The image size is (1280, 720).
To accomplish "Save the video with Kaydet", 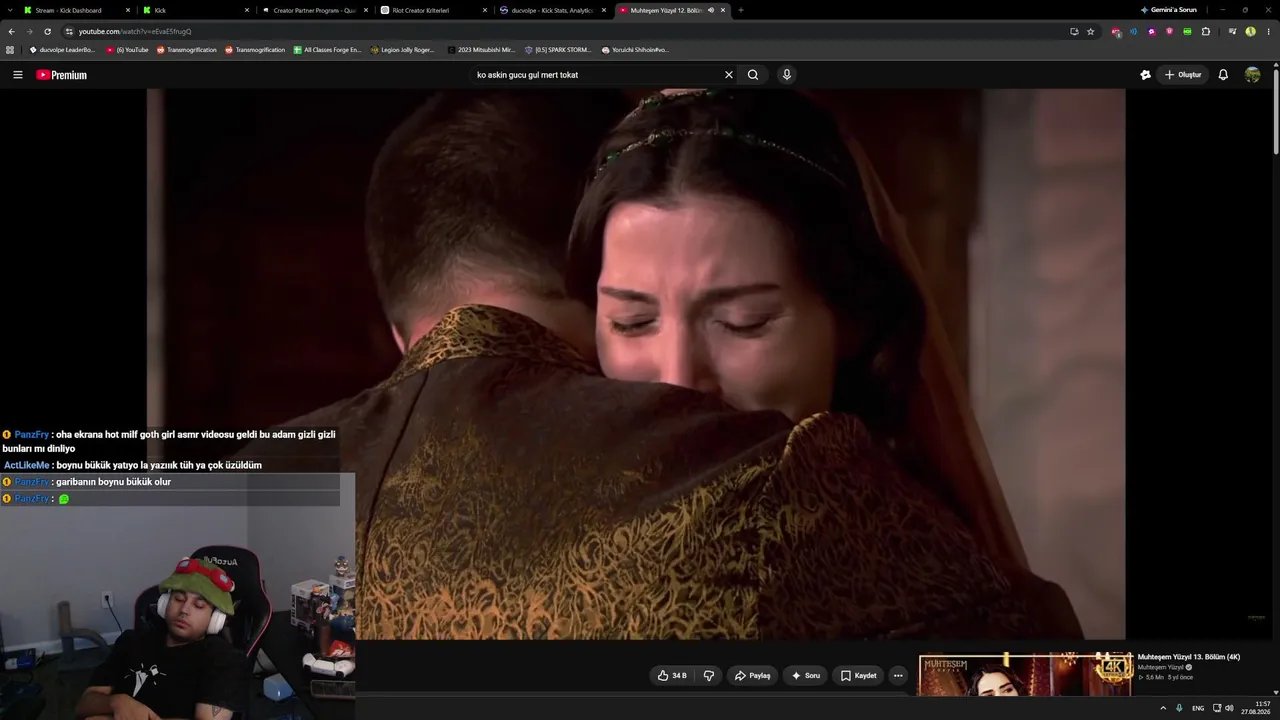I will (x=858, y=676).
